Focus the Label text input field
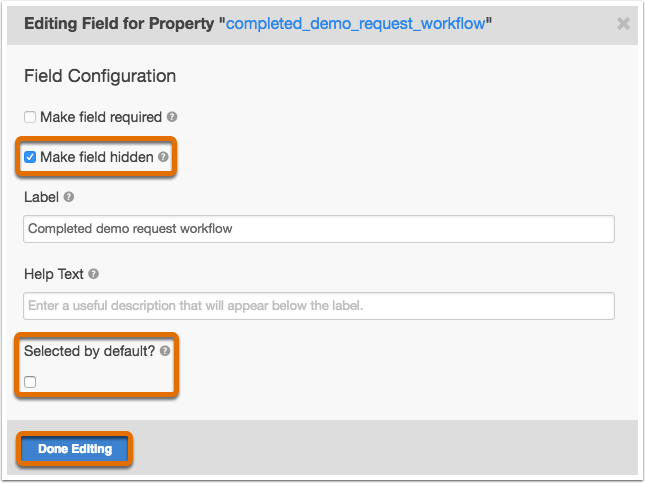 click(319, 229)
